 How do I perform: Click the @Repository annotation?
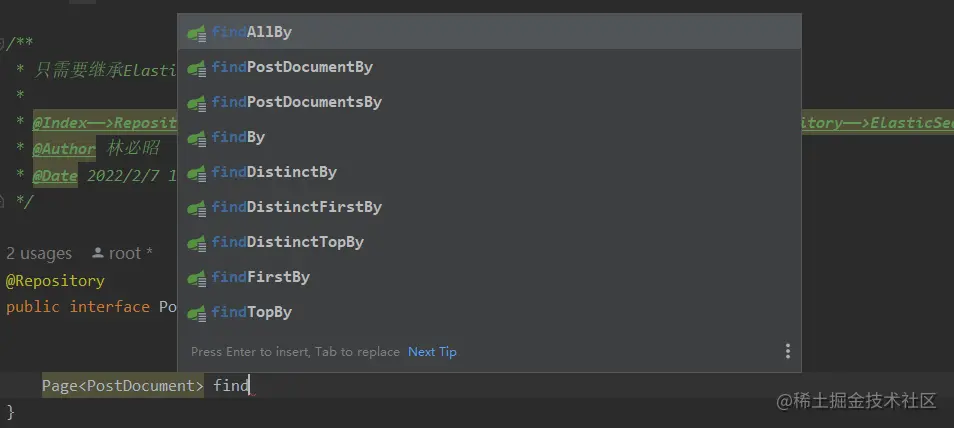[55, 281]
